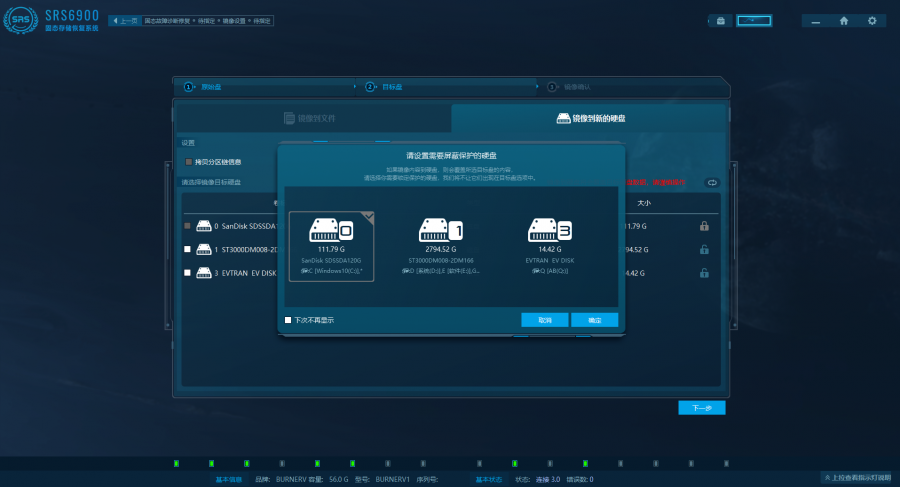Select disk 3 card 14.42 G in dialog
The image size is (900, 487).
(x=550, y=246)
